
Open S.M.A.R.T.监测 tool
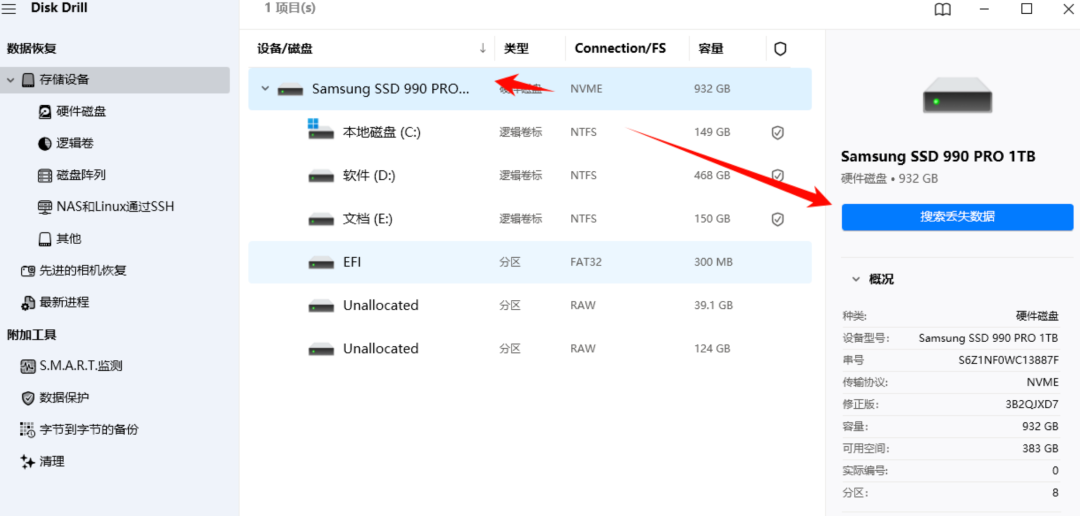coord(81,366)
